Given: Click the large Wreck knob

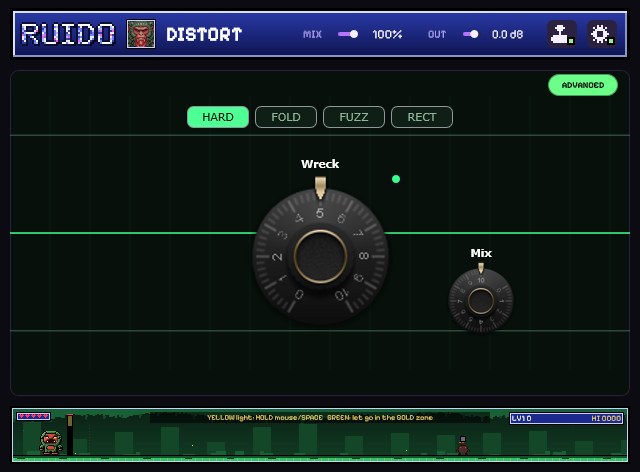Looking at the screenshot, I should click(x=320, y=256).
